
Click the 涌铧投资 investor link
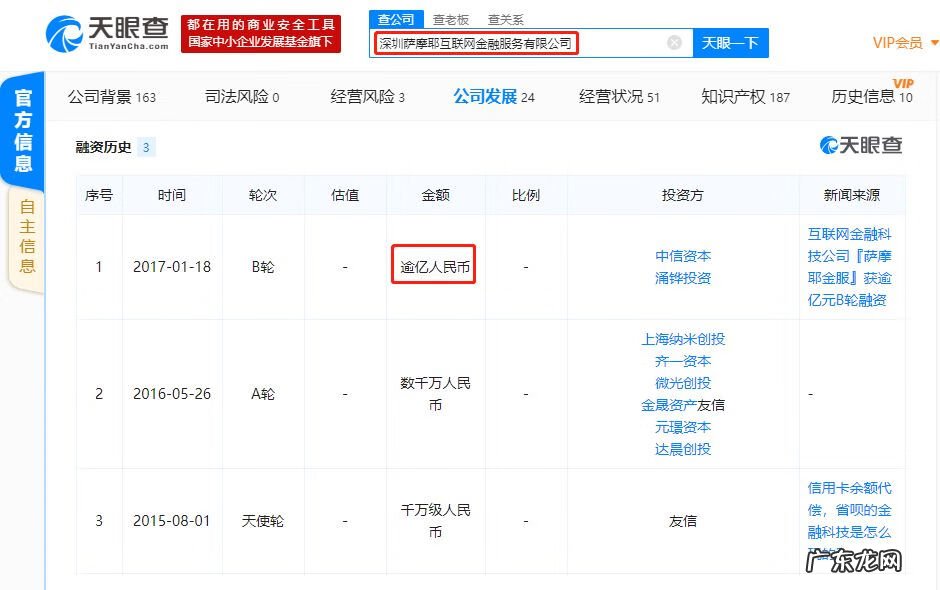click(683, 278)
